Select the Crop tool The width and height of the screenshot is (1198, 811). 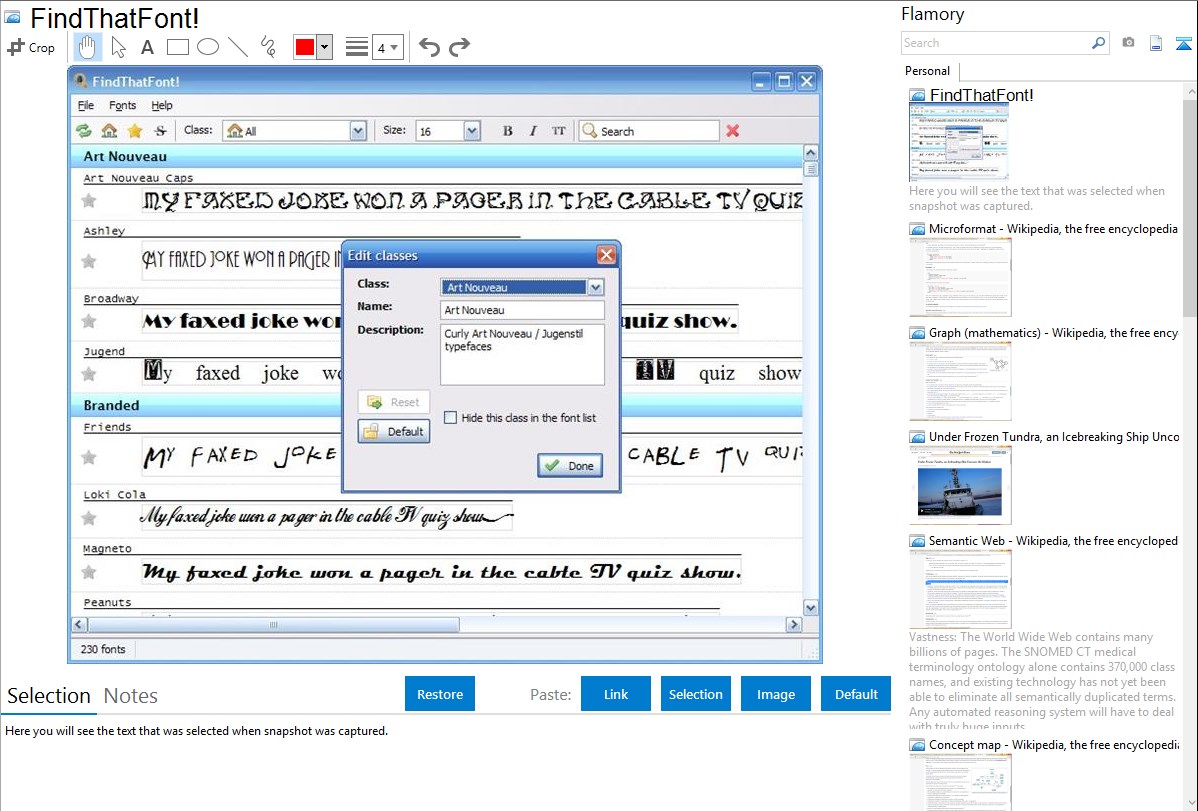pyautogui.click(x=31, y=47)
